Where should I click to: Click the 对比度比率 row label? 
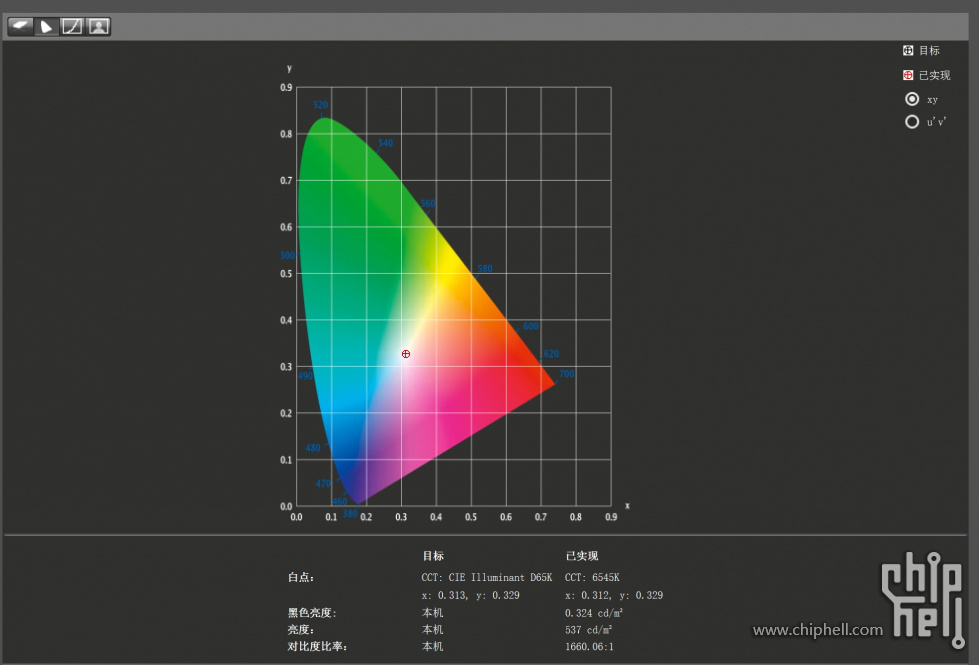318,646
